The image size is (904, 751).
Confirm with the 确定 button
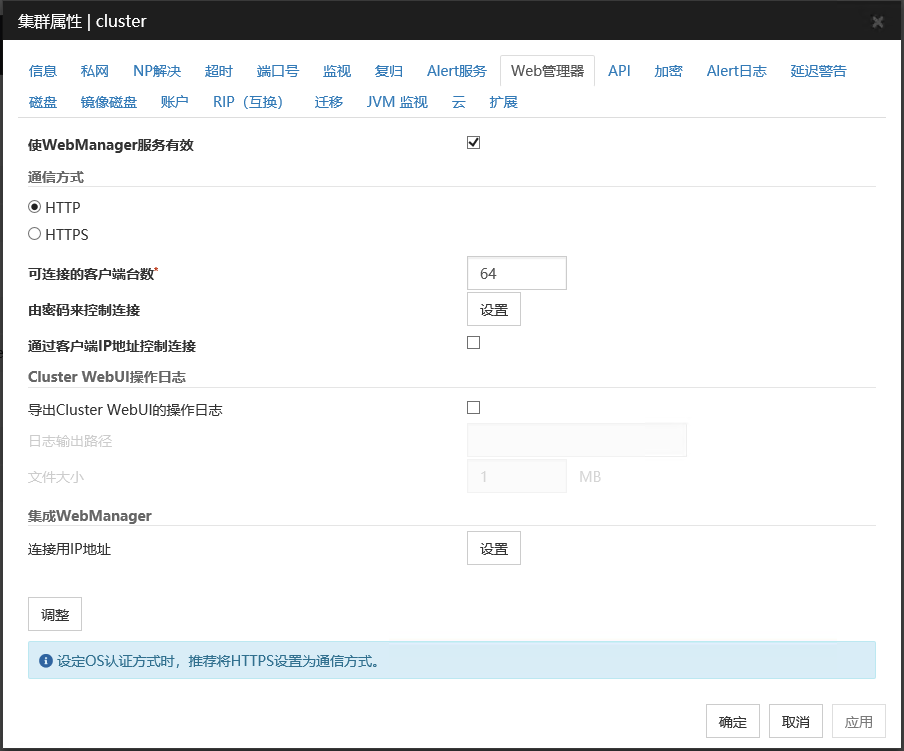pos(733,722)
